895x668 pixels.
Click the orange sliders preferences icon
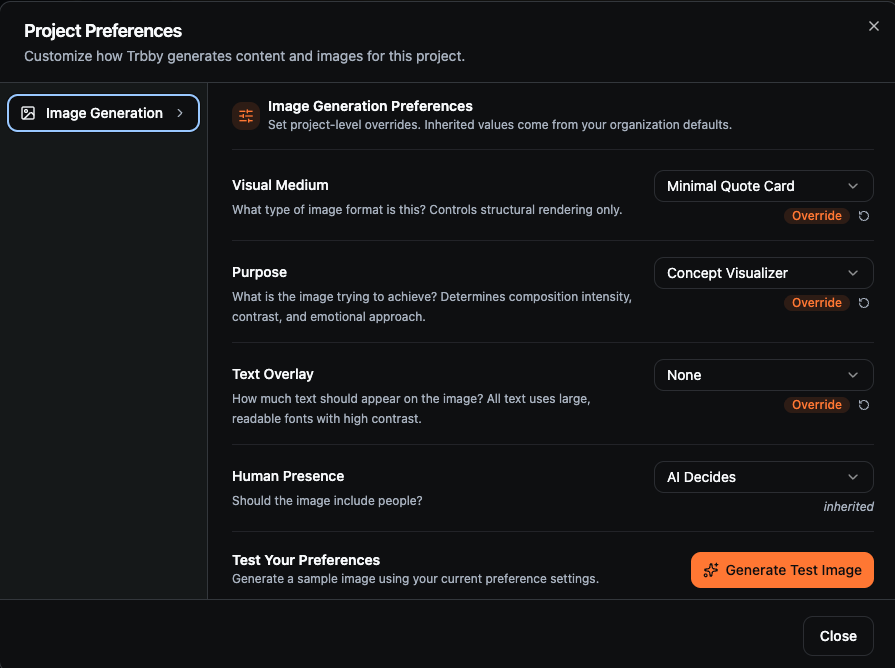tap(246, 116)
